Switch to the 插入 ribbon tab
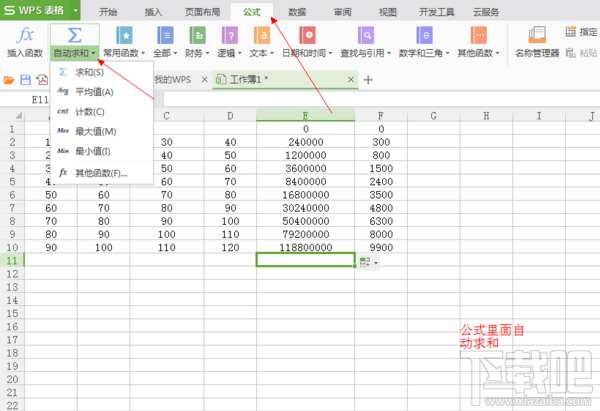The image size is (600, 411). pos(153,12)
